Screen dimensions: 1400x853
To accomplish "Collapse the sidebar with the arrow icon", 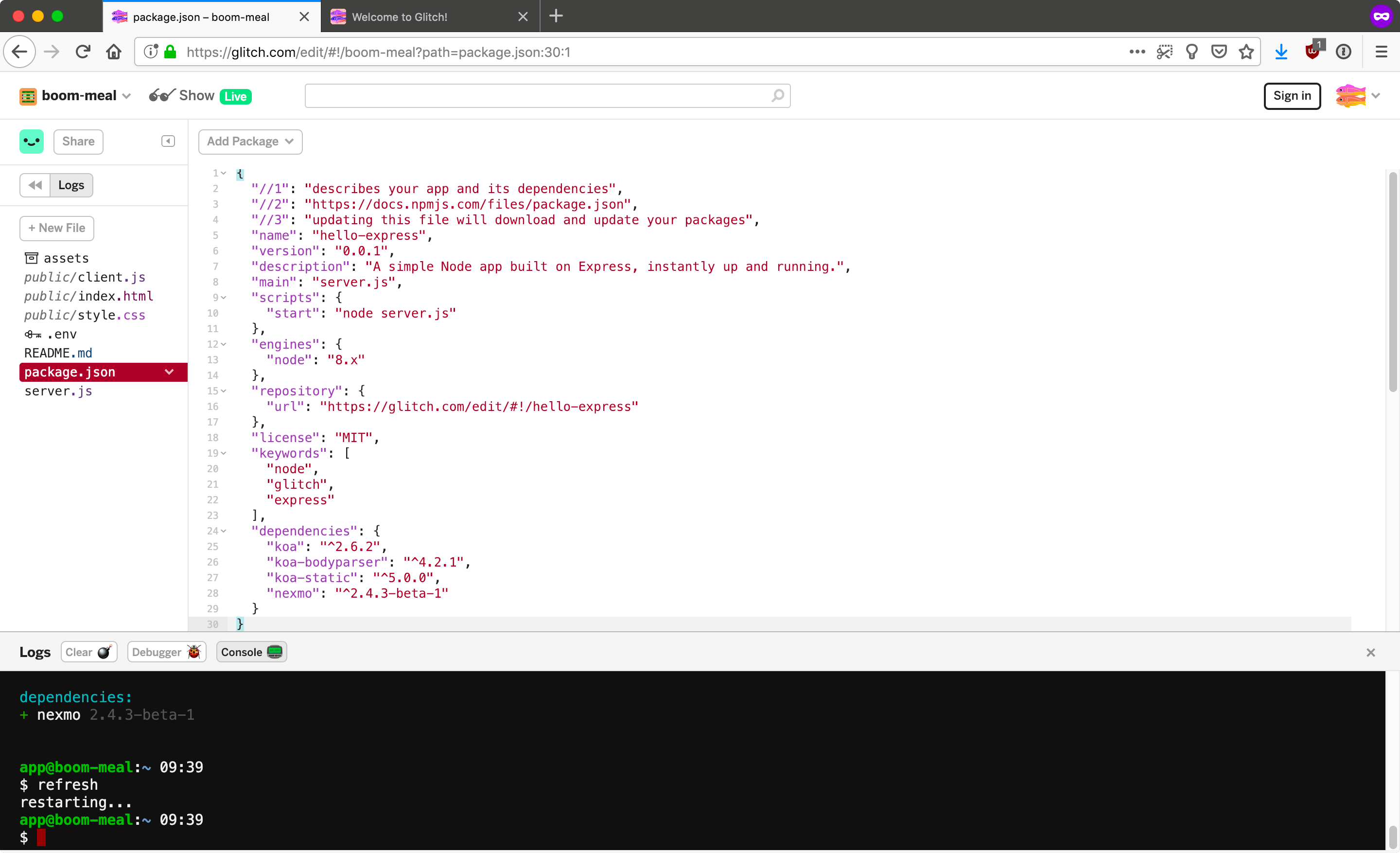I will click(x=168, y=141).
